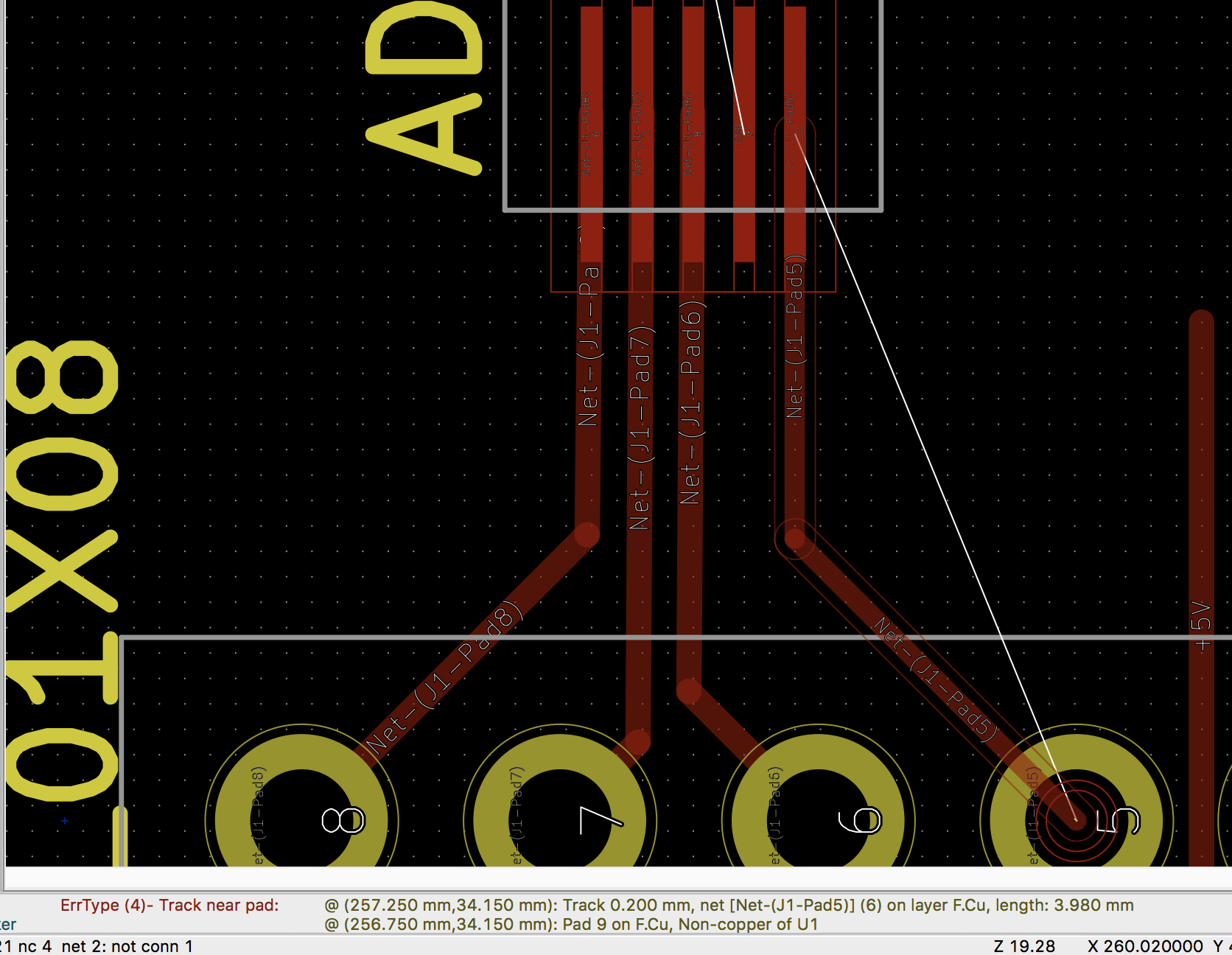Select the unconnected U1 pad with the ratsnest
1232x955 pixels.
coord(744,133)
